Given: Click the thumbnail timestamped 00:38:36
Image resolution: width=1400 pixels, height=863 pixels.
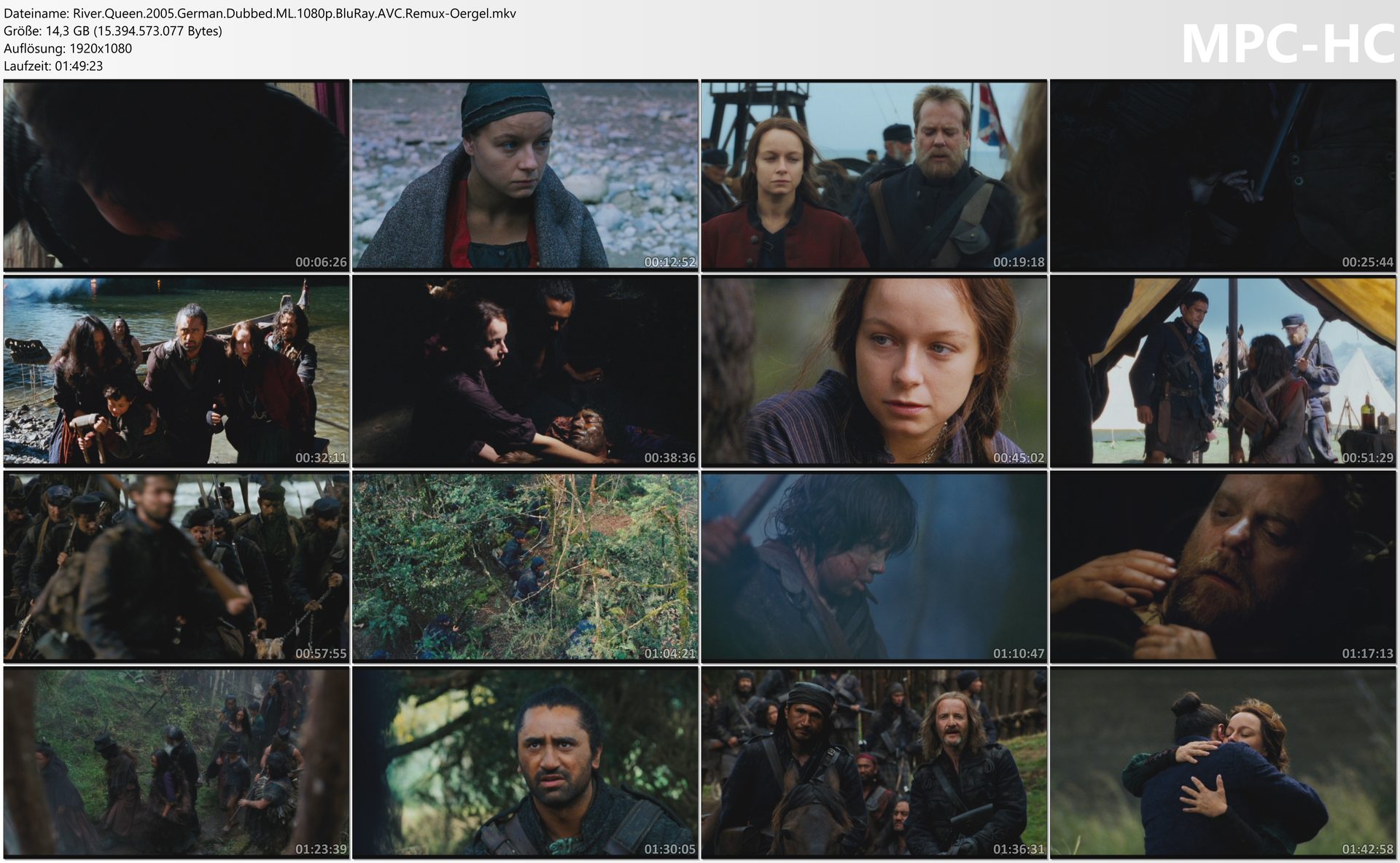Looking at the screenshot, I should point(525,370).
